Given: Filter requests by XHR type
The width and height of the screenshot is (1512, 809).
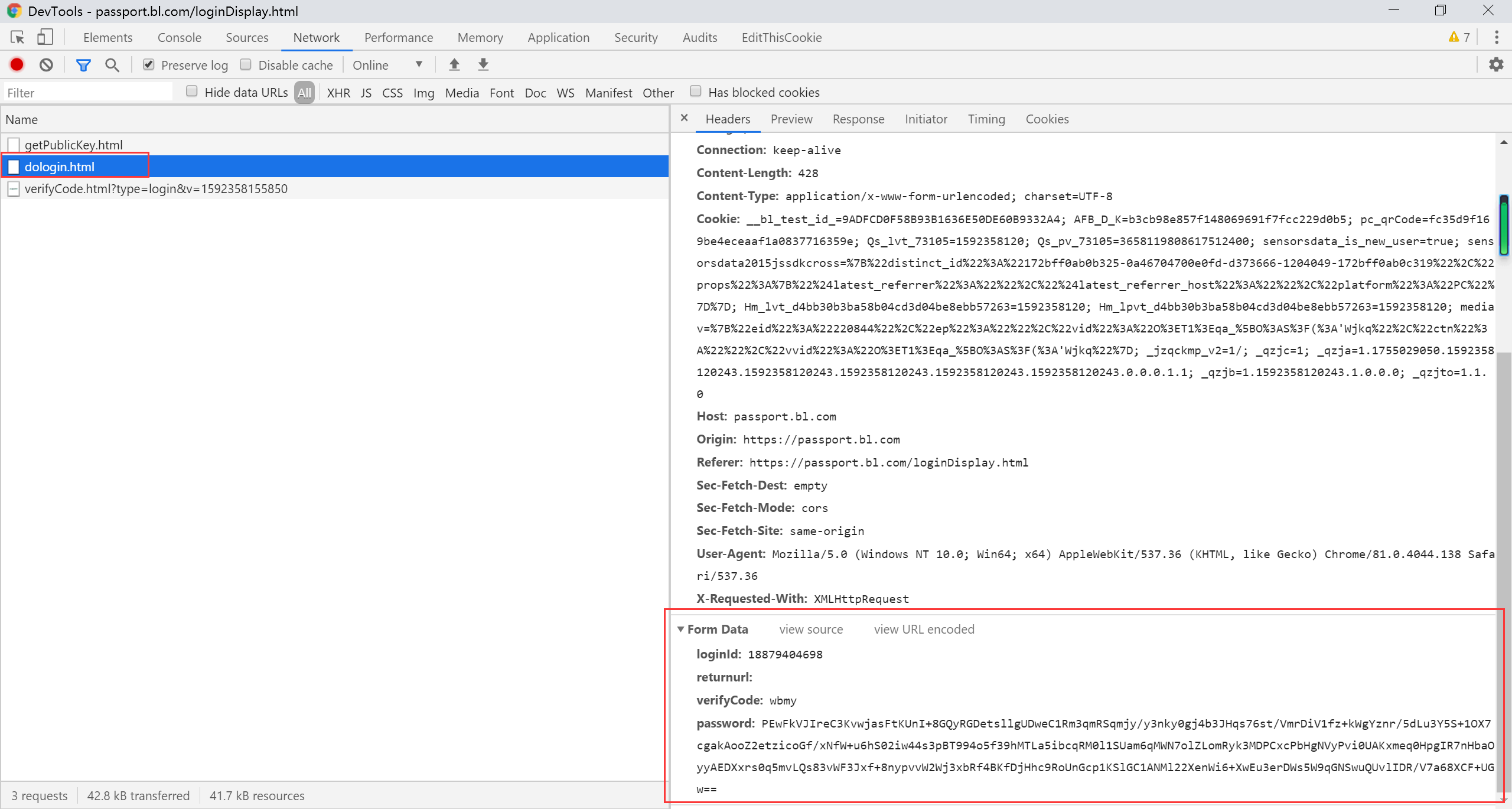Looking at the screenshot, I should coord(338,93).
